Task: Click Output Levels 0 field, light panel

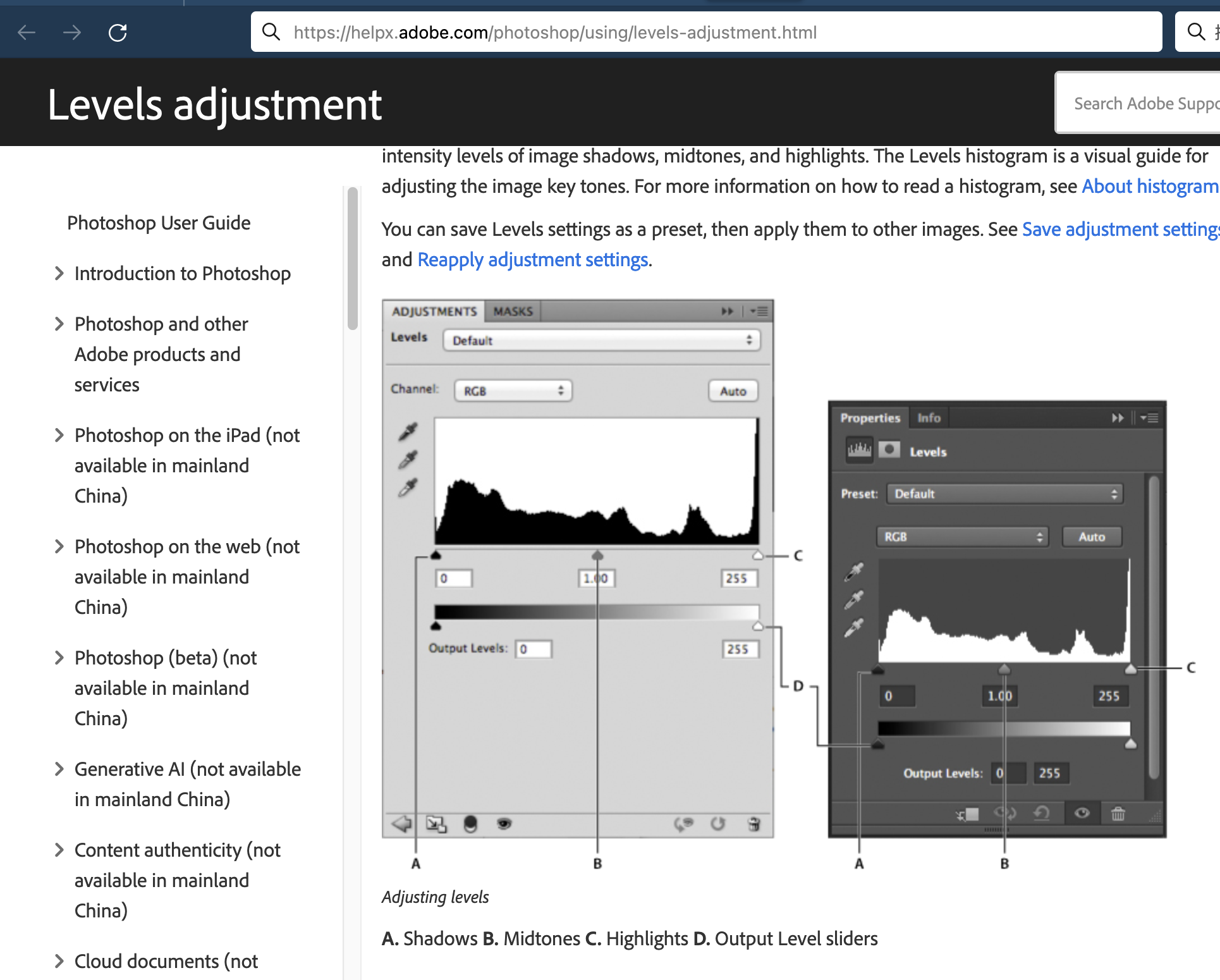Action: click(x=534, y=649)
